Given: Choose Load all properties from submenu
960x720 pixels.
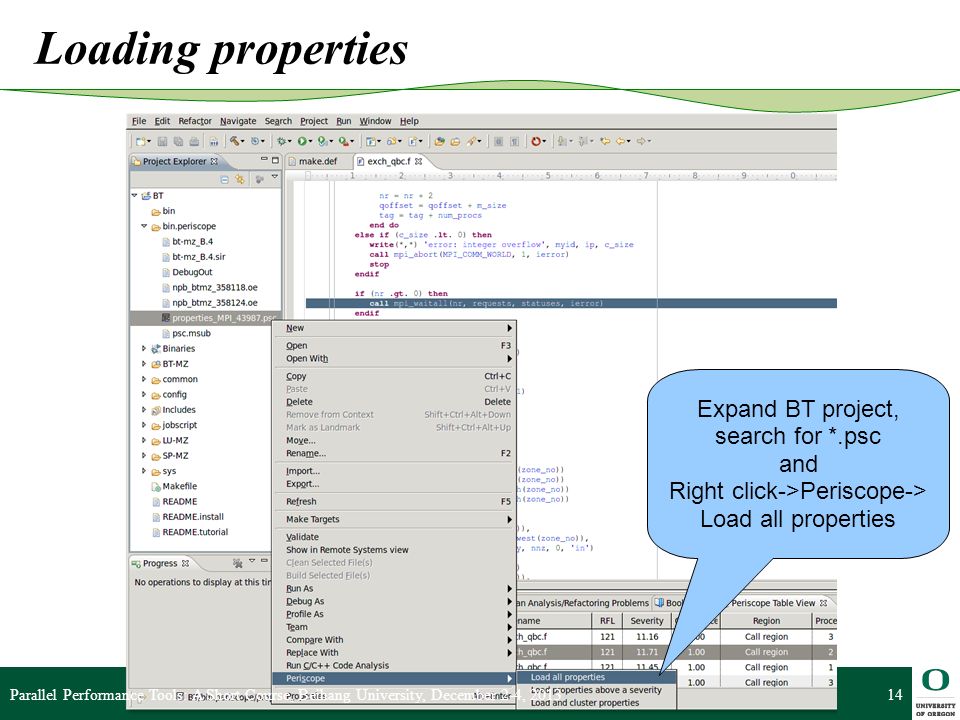Looking at the screenshot, I should pos(597,677).
